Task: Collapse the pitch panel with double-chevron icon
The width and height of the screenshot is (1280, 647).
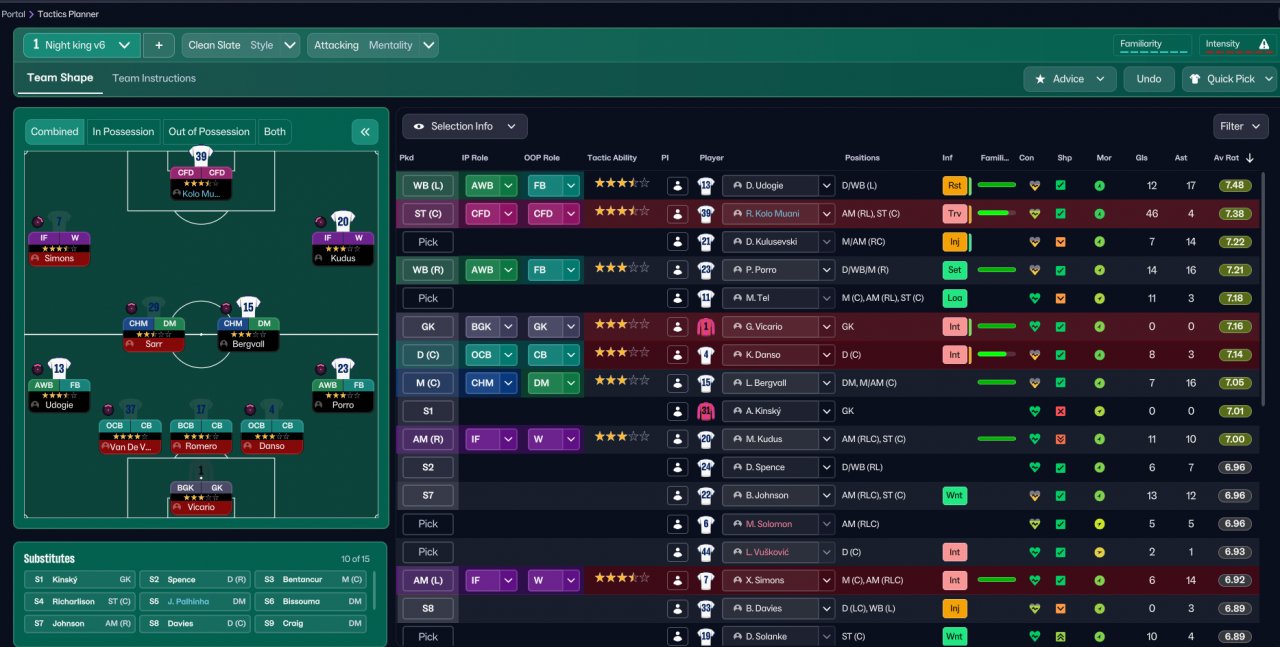Action: coord(365,131)
